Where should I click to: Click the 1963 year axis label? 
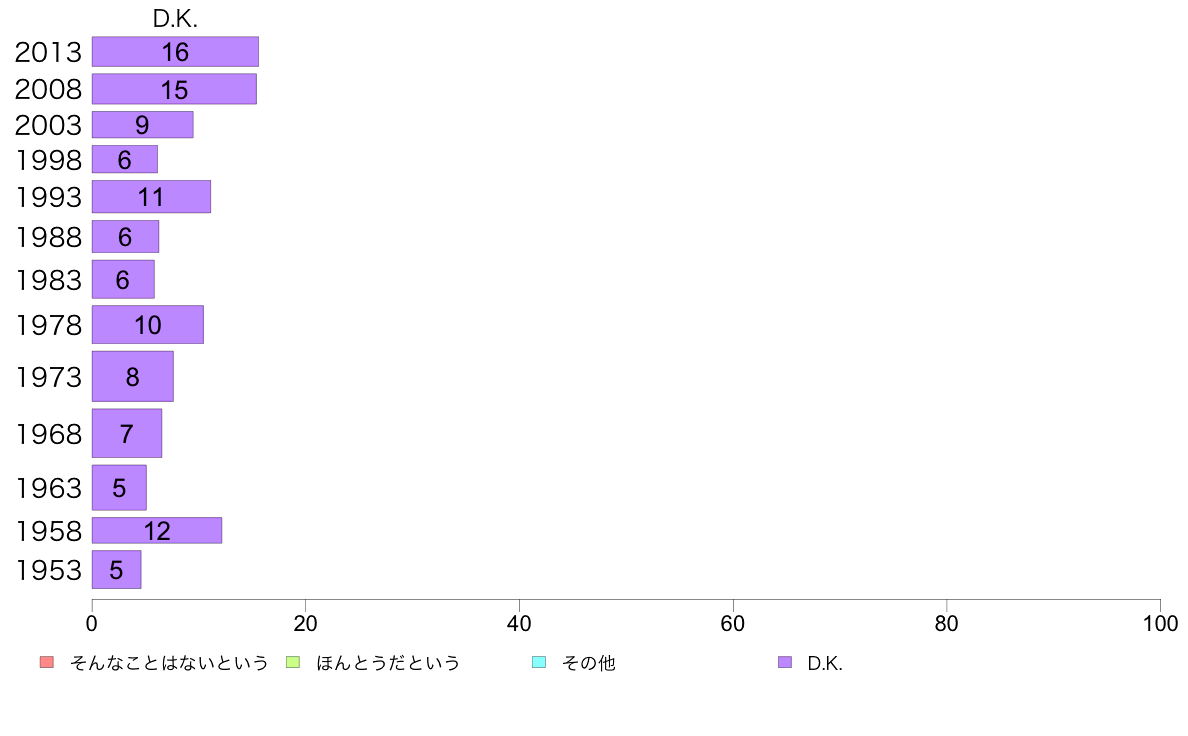48,488
